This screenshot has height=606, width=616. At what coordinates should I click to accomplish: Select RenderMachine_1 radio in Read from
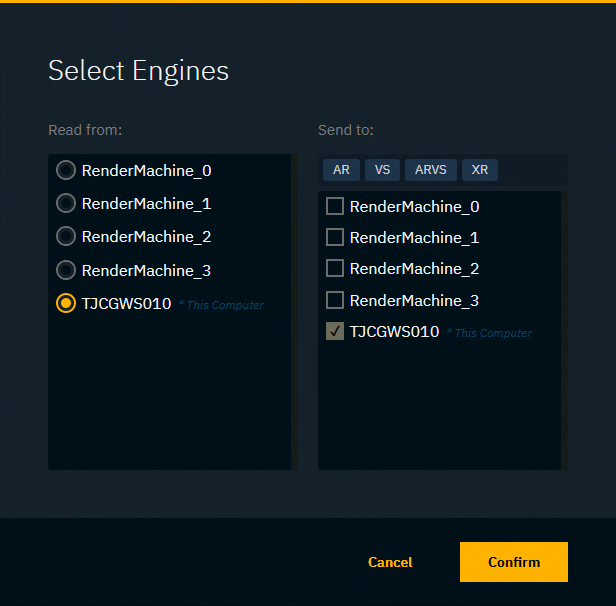coord(66,204)
